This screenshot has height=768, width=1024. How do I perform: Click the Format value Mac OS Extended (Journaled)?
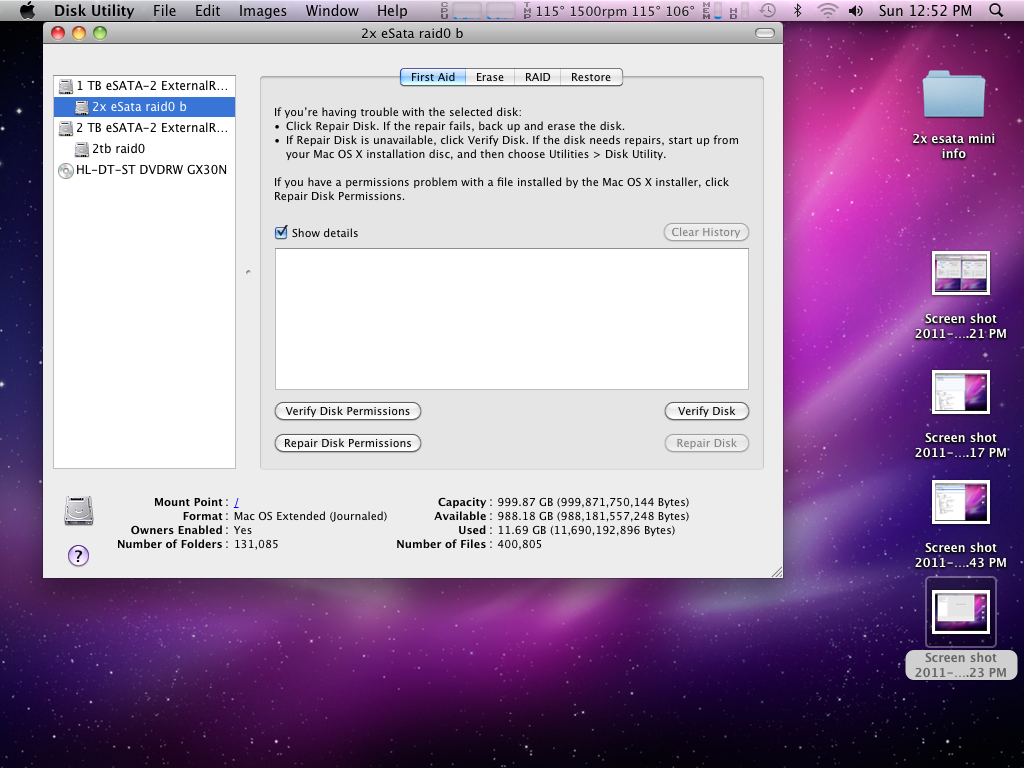[x=310, y=516]
